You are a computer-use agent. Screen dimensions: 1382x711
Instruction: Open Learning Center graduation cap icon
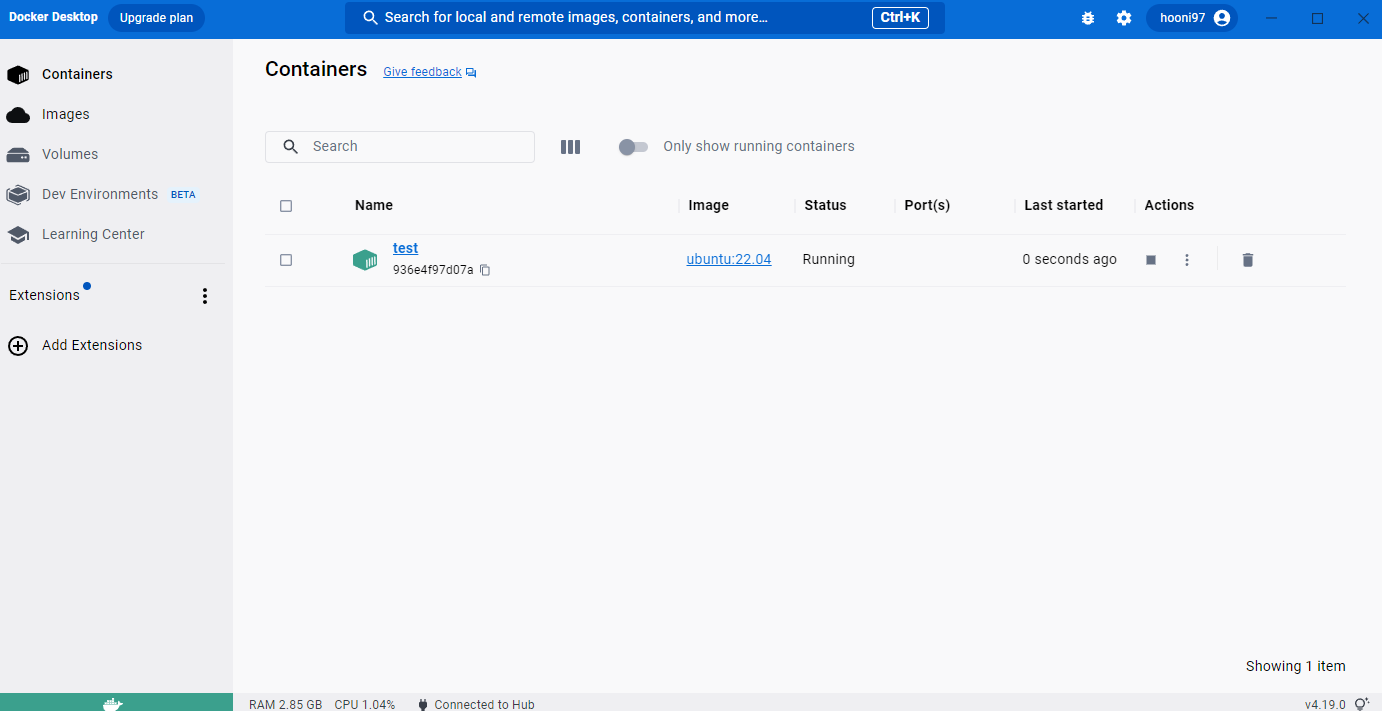click(x=18, y=235)
